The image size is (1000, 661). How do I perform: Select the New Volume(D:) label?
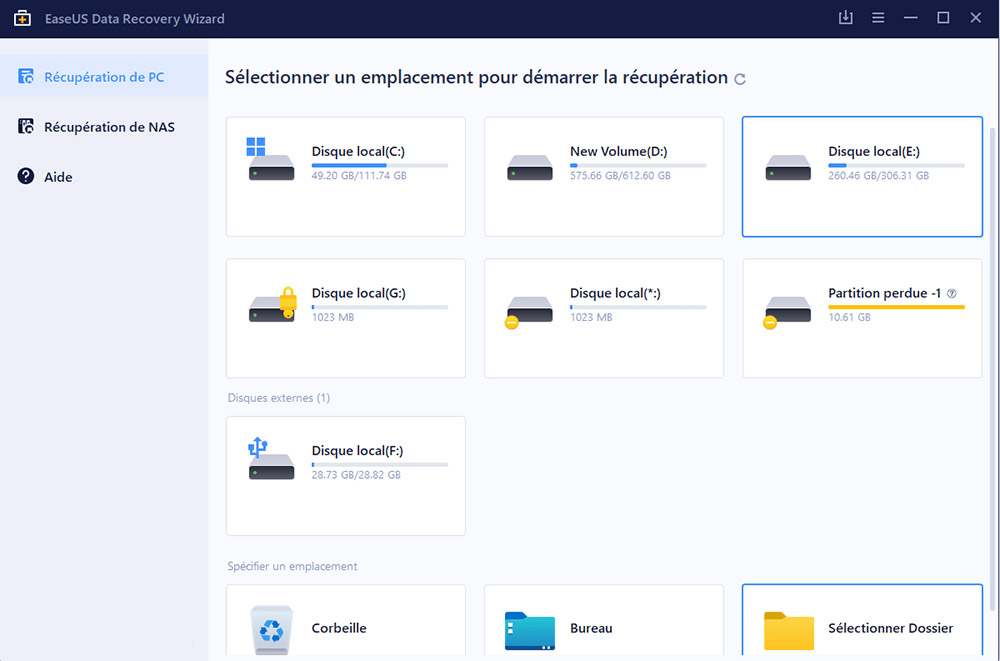(619, 151)
